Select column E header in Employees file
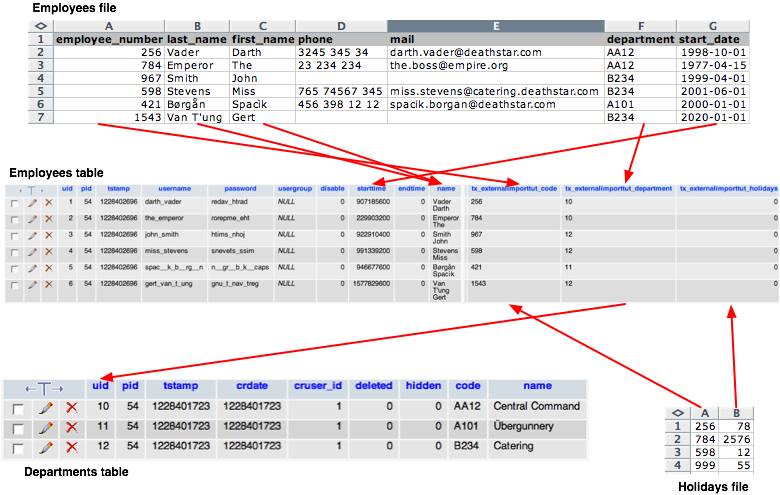The width and height of the screenshot is (780, 495). point(495,24)
